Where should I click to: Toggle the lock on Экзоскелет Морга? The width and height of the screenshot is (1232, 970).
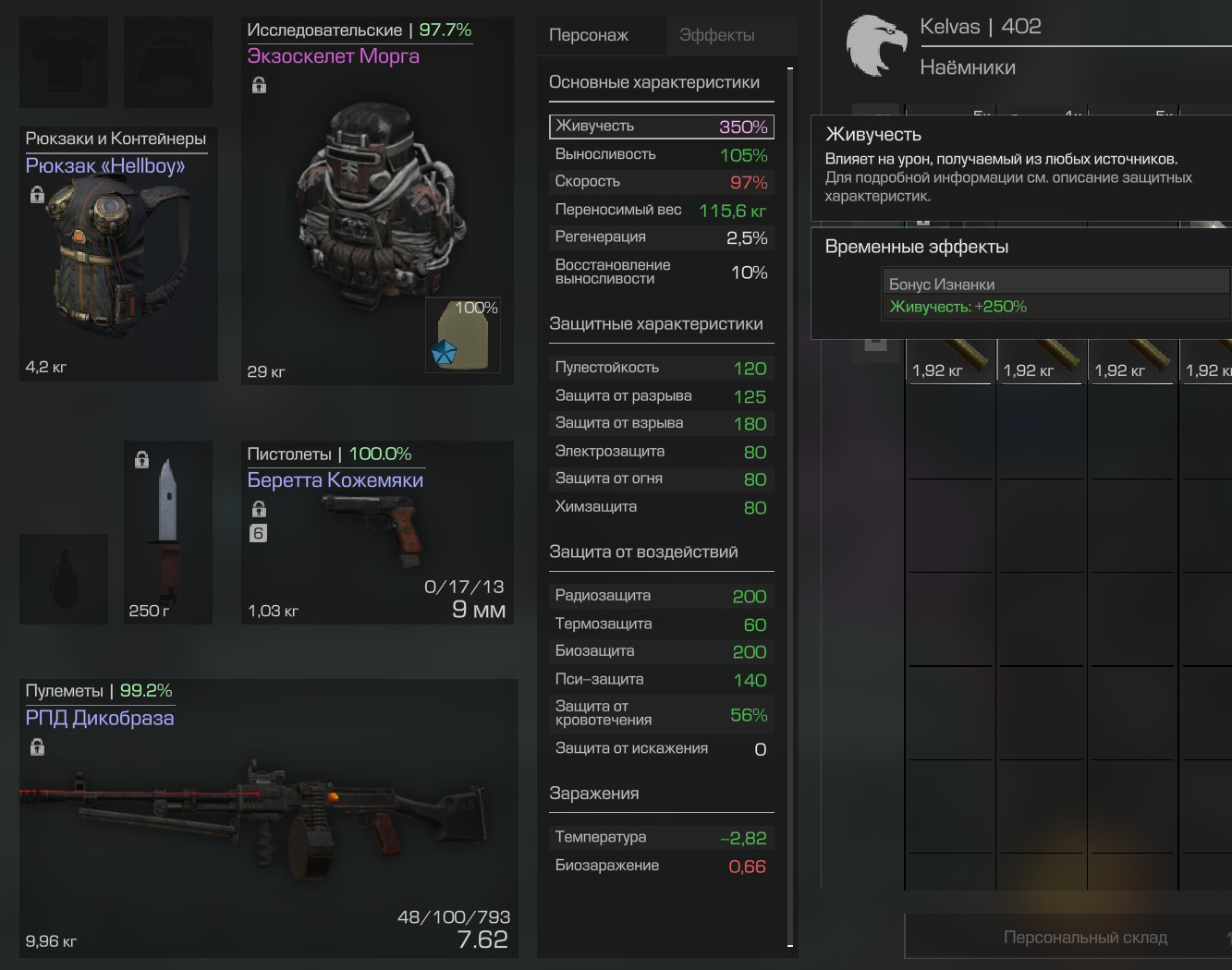[x=259, y=86]
